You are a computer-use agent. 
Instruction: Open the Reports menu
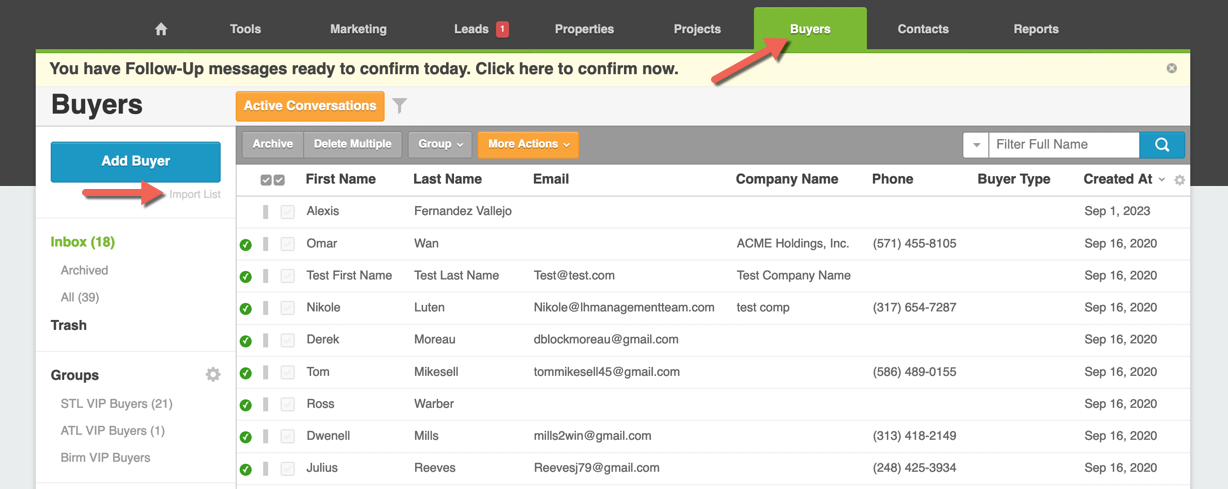[1036, 29]
